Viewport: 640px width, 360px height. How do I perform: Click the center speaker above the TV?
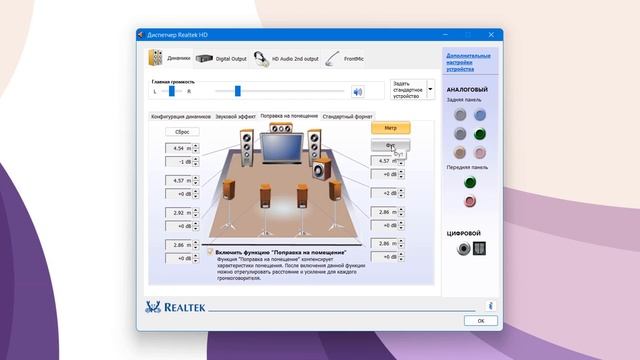[281, 129]
